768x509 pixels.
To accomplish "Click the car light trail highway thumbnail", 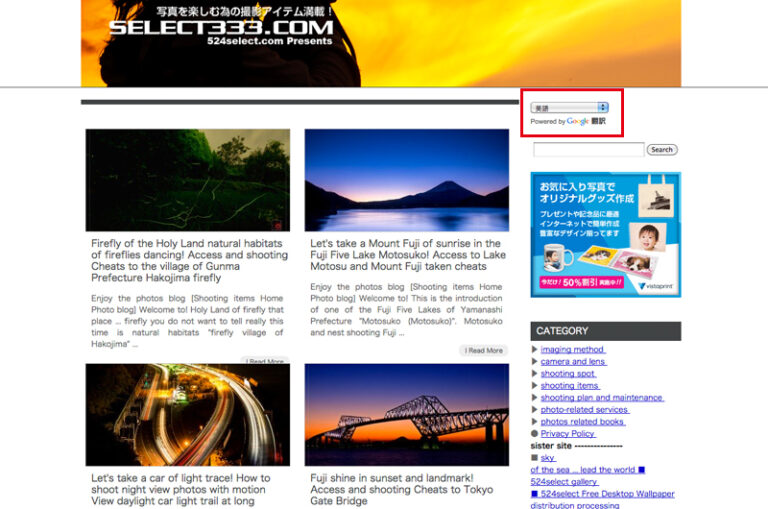I will point(188,414).
